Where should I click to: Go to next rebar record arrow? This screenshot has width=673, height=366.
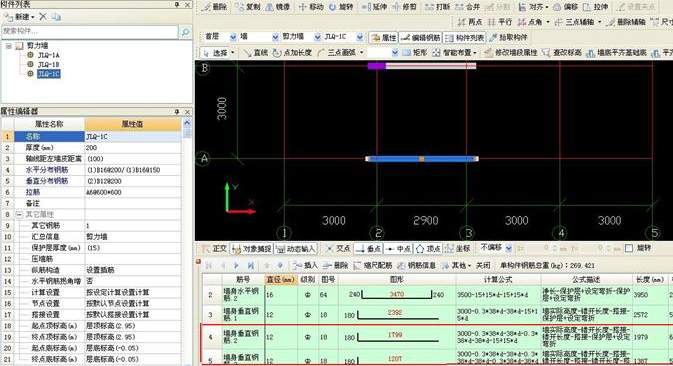(x=236, y=265)
